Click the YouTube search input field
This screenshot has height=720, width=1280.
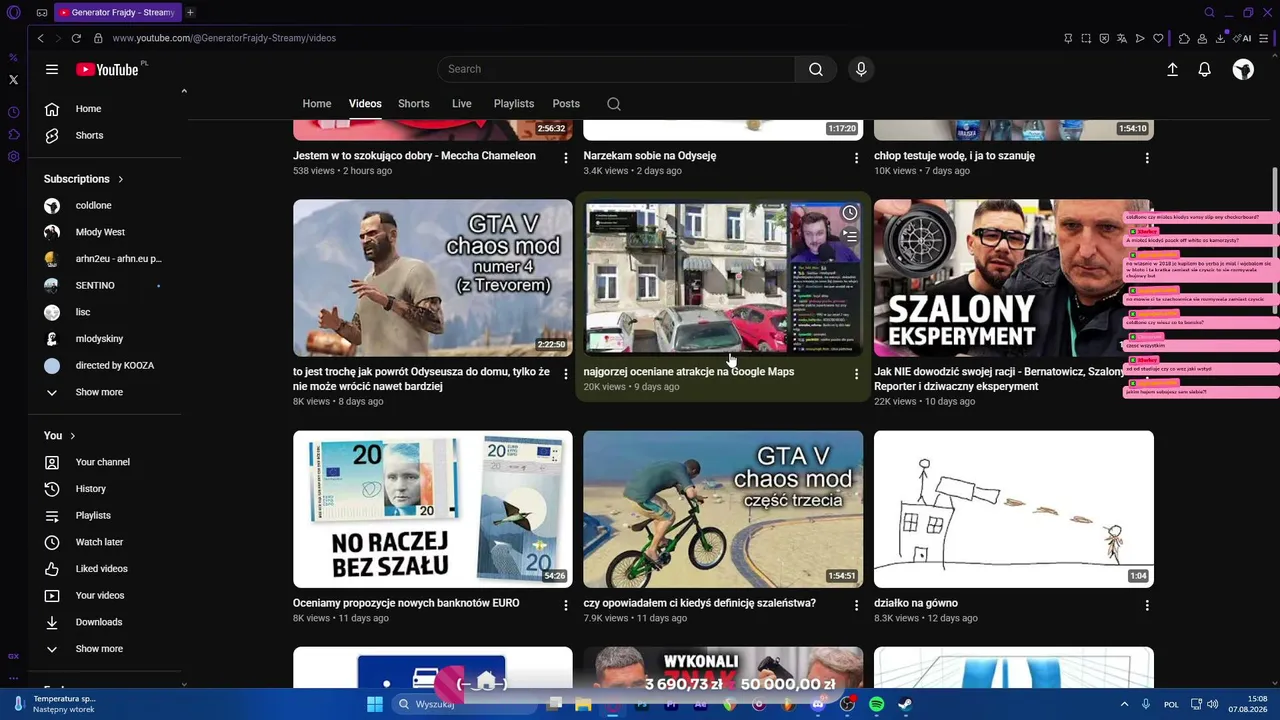pos(616,69)
